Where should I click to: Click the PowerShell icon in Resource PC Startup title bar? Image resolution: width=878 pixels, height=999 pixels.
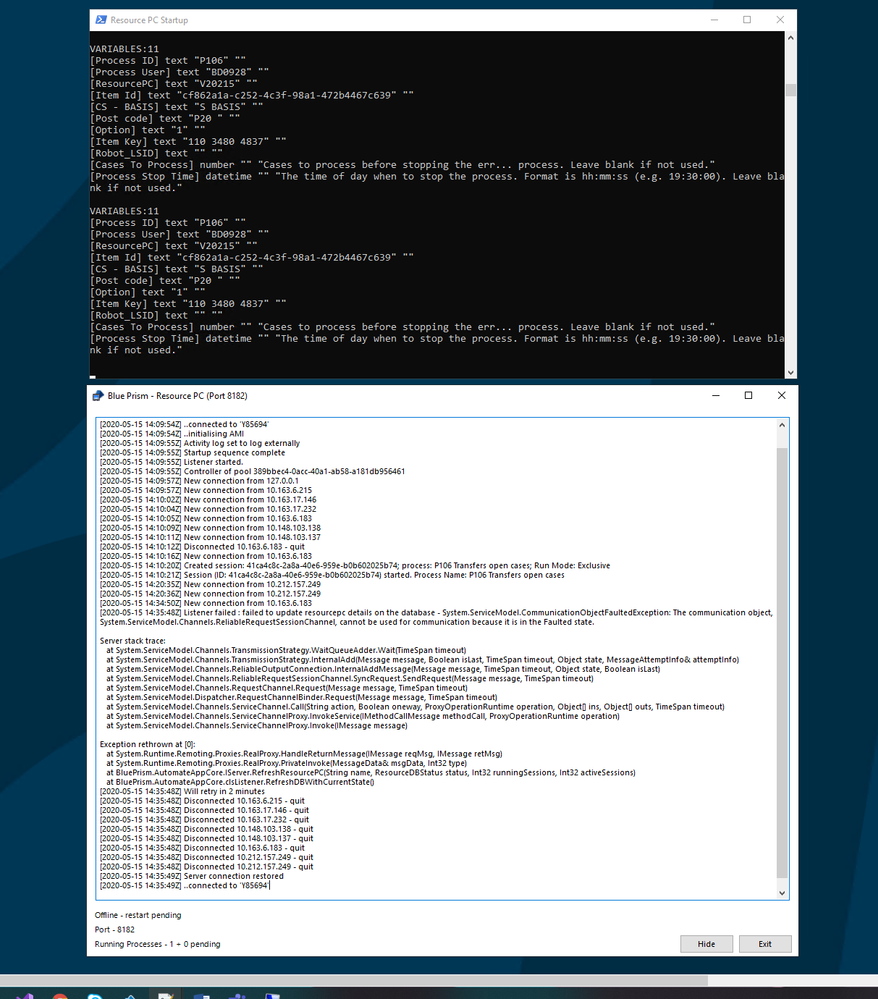(x=101, y=20)
